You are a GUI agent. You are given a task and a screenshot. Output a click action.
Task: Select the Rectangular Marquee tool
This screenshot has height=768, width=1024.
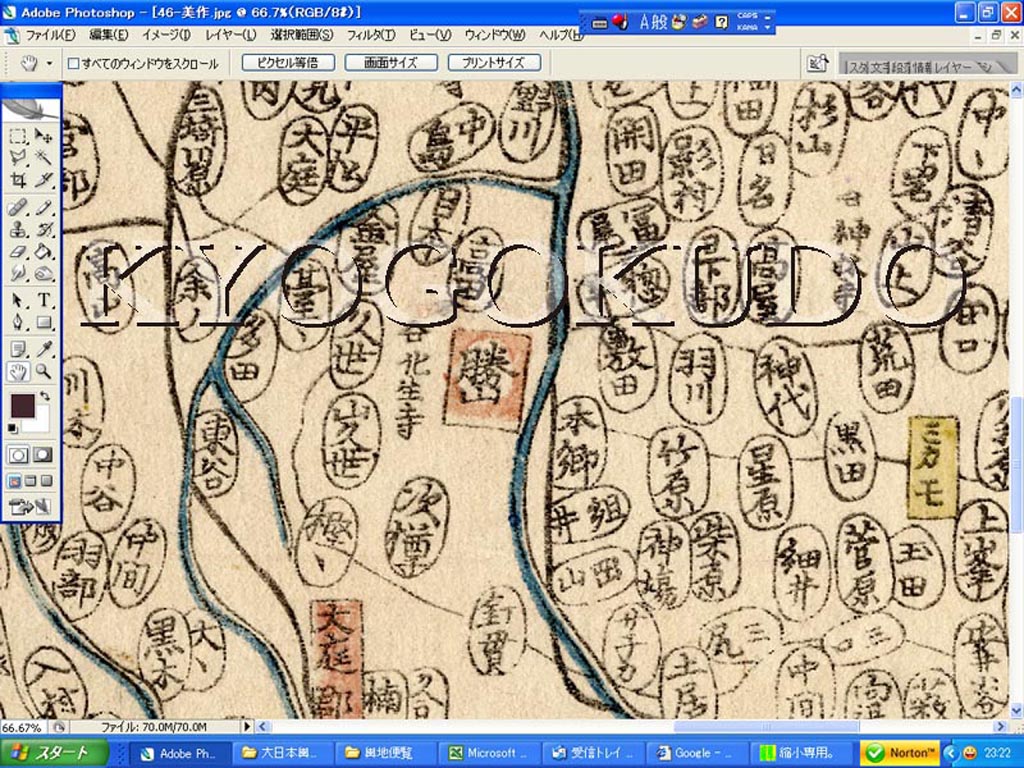point(18,136)
